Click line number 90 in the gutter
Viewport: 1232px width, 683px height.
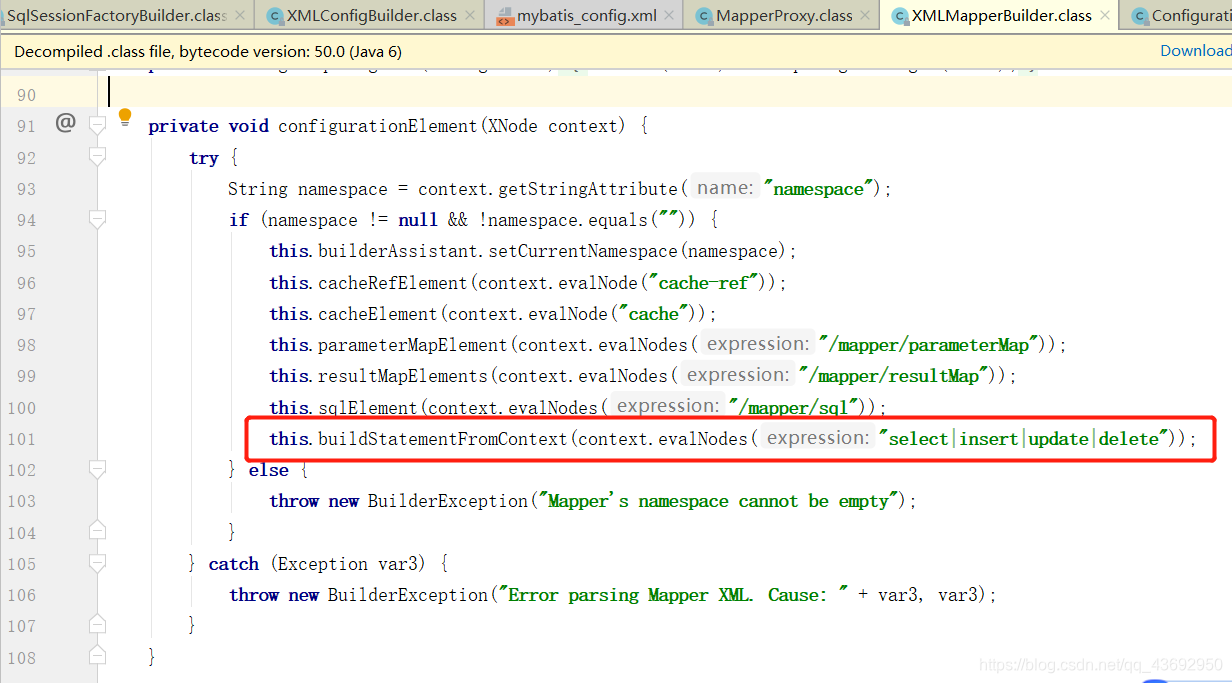pyautogui.click(x=26, y=95)
